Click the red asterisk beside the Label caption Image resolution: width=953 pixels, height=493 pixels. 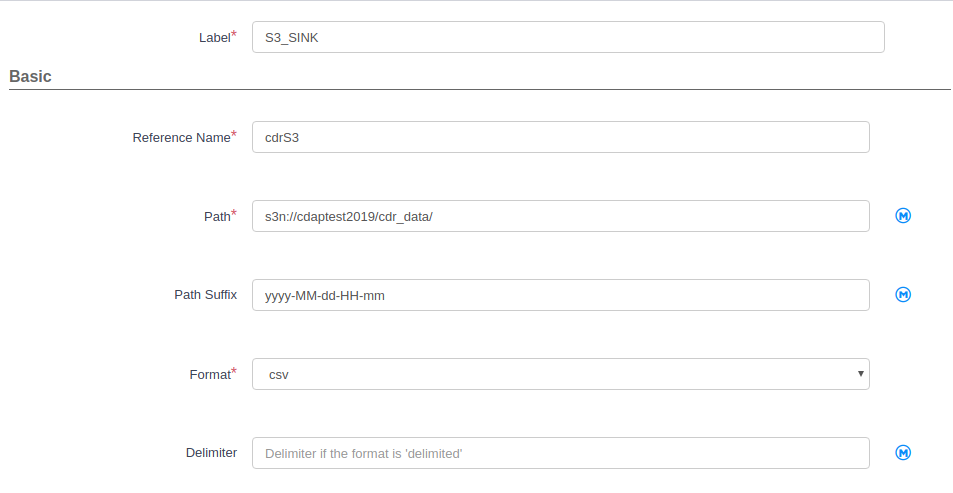(234, 33)
